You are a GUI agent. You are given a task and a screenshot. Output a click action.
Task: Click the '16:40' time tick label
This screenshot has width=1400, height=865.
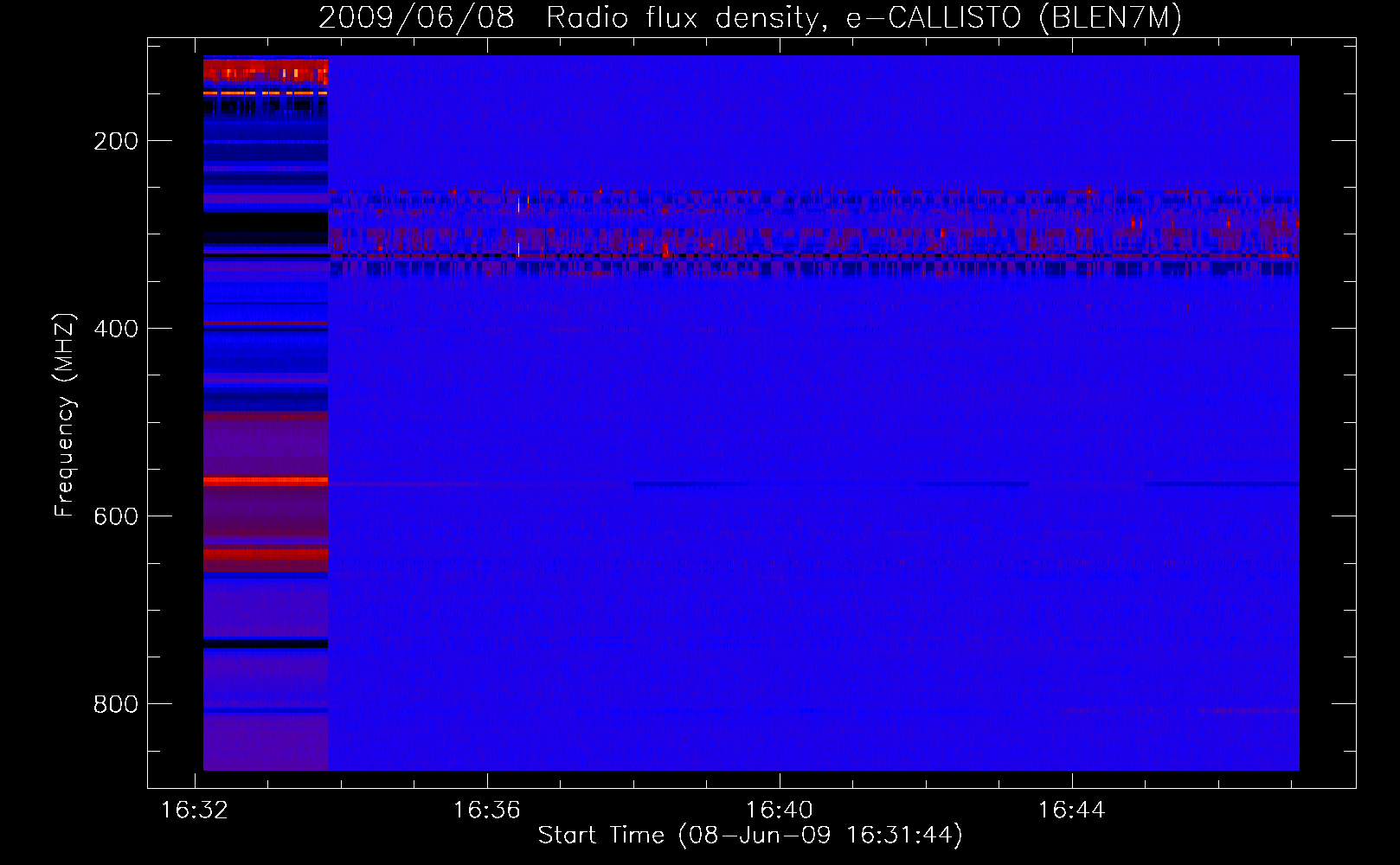tap(780, 811)
